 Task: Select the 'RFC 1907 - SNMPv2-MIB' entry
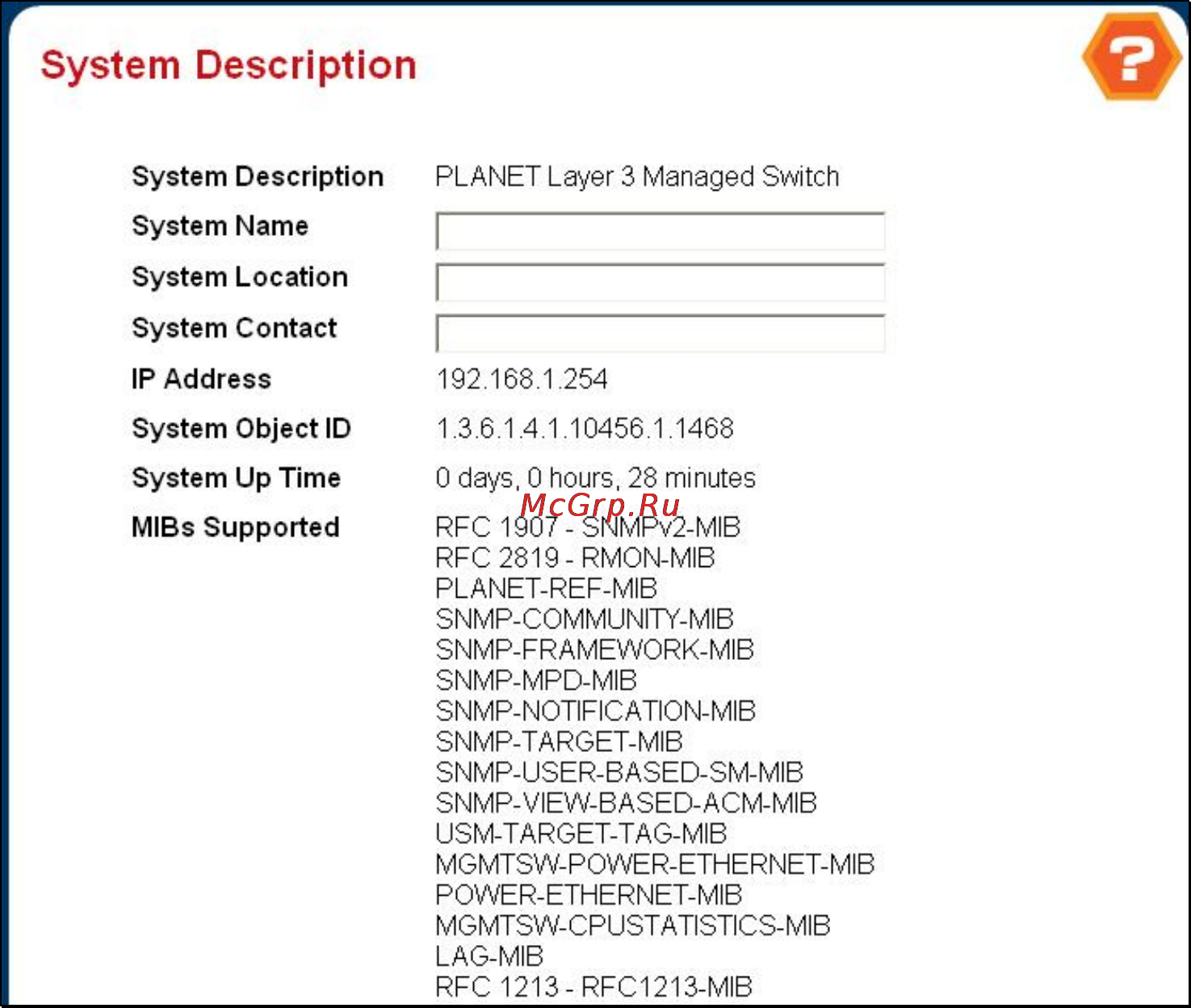click(588, 527)
